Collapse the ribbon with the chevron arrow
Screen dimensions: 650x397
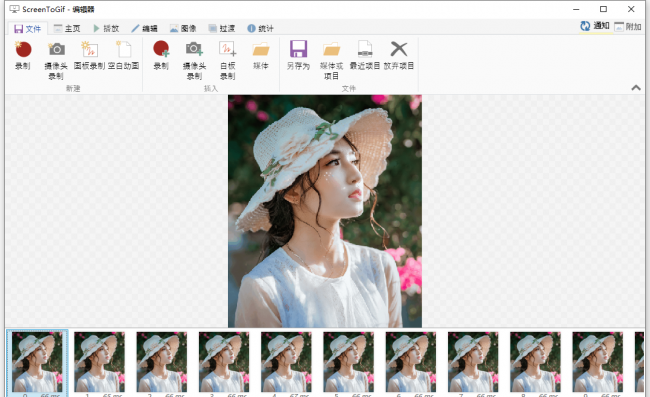click(x=636, y=87)
